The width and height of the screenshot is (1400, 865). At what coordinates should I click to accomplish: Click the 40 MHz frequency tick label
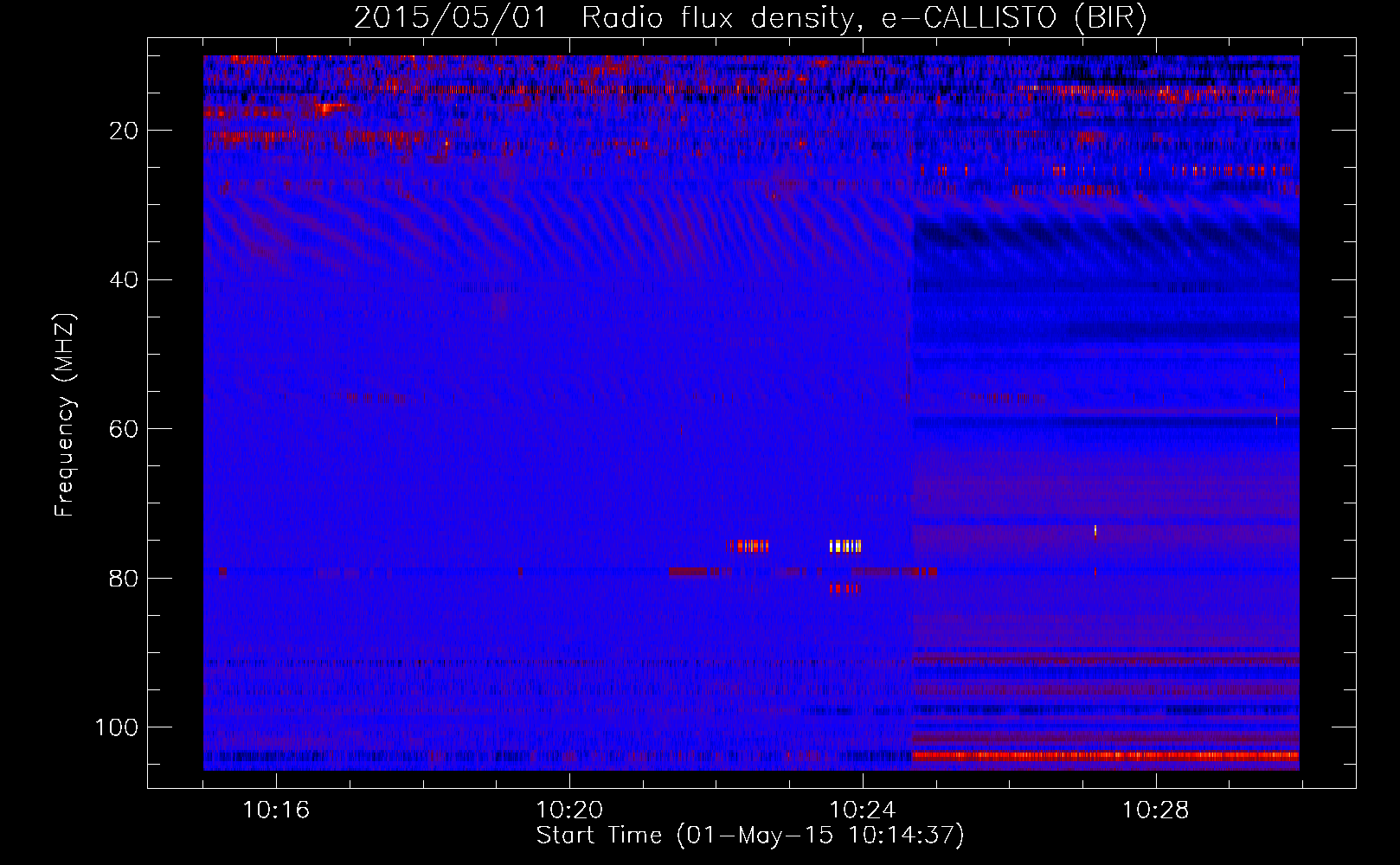click(125, 280)
